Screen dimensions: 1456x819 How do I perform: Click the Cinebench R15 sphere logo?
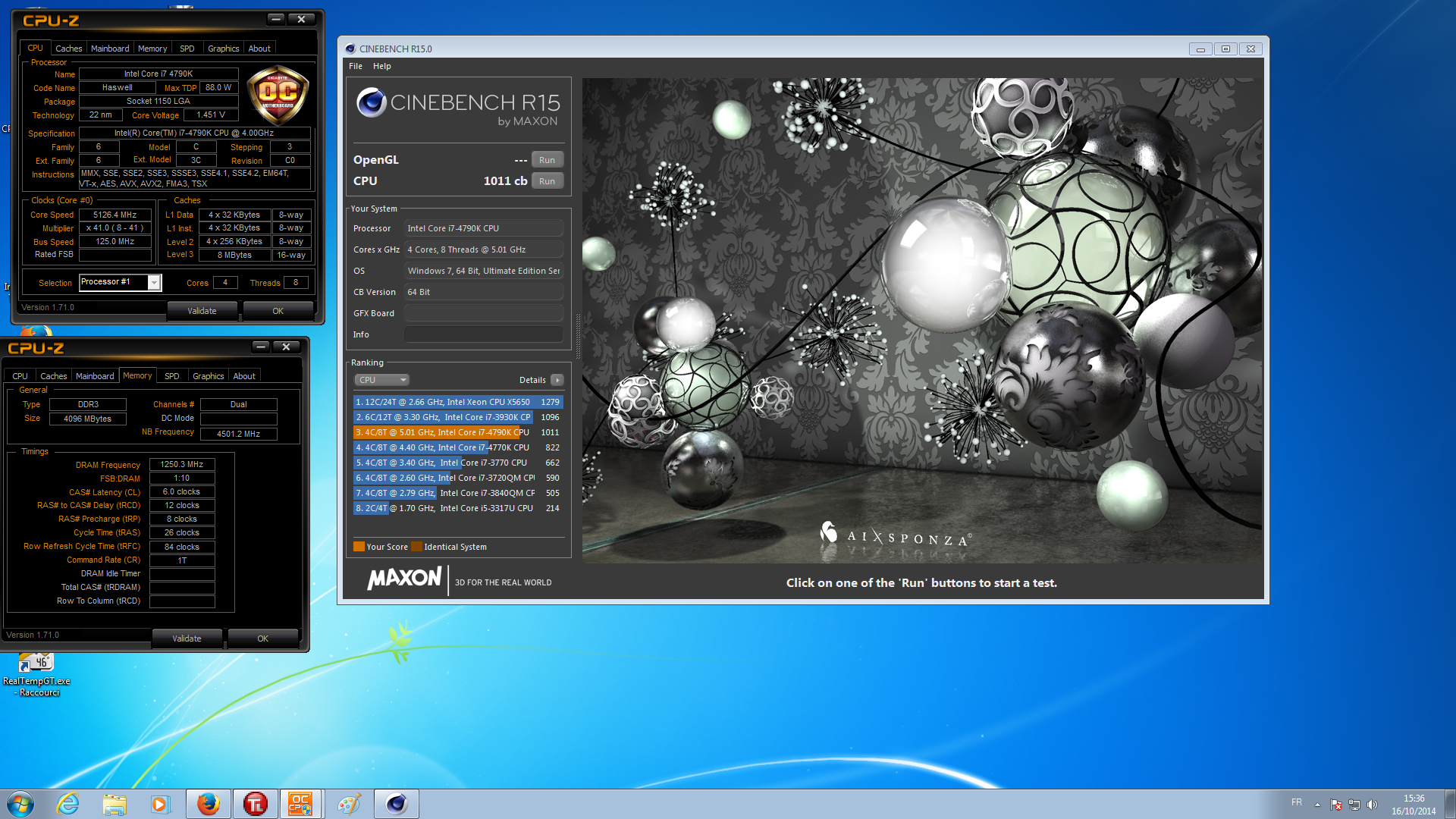[x=372, y=102]
